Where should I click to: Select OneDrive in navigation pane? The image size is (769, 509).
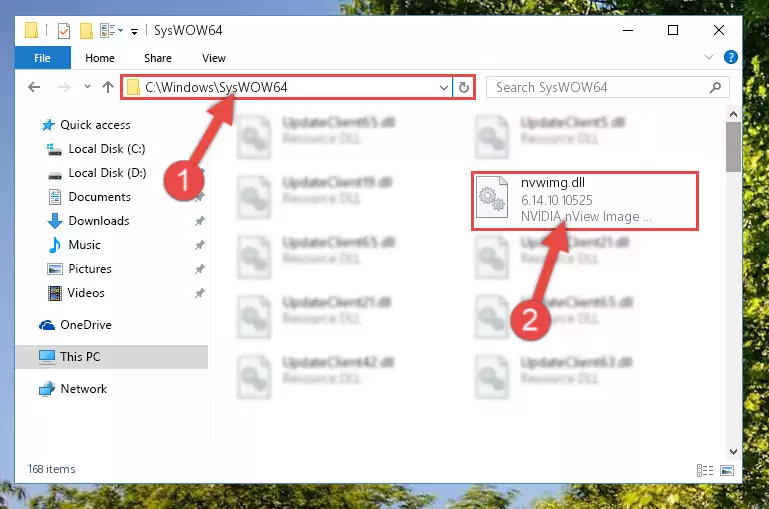click(x=76, y=325)
